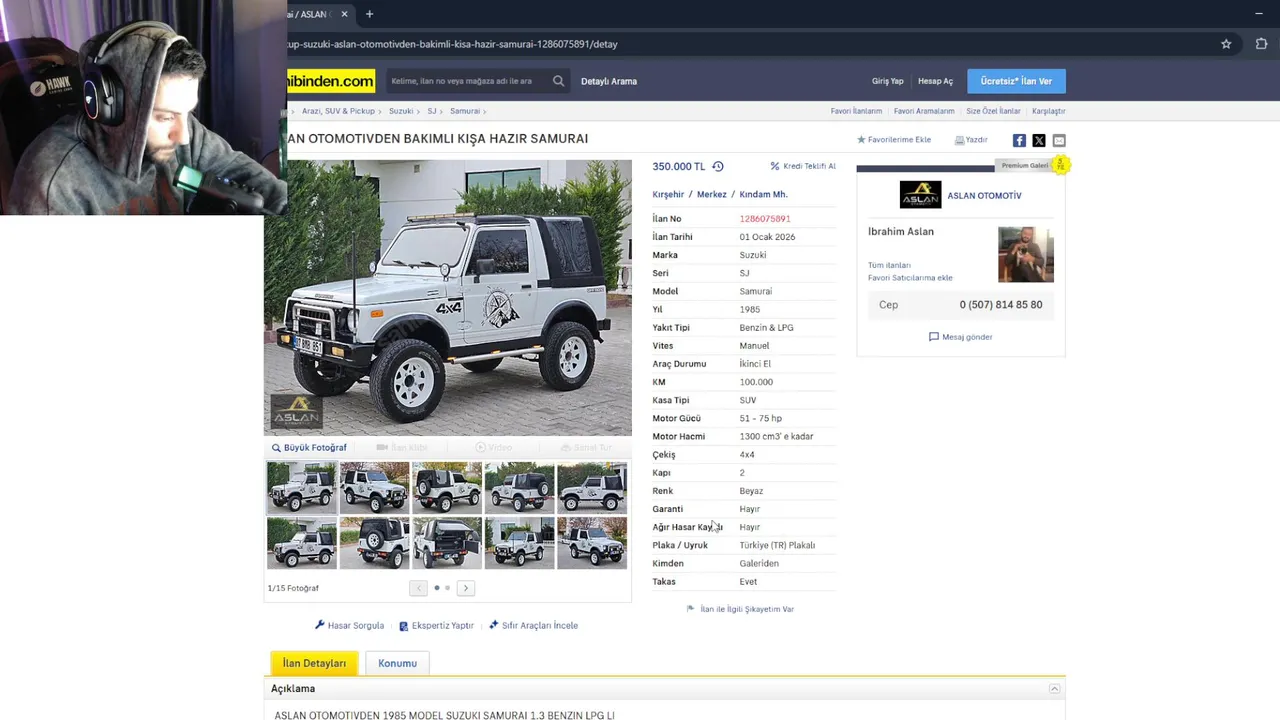This screenshot has height=720, width=1280.
Task: Open the Facebook share icon
Action: tap(1019, 141)
